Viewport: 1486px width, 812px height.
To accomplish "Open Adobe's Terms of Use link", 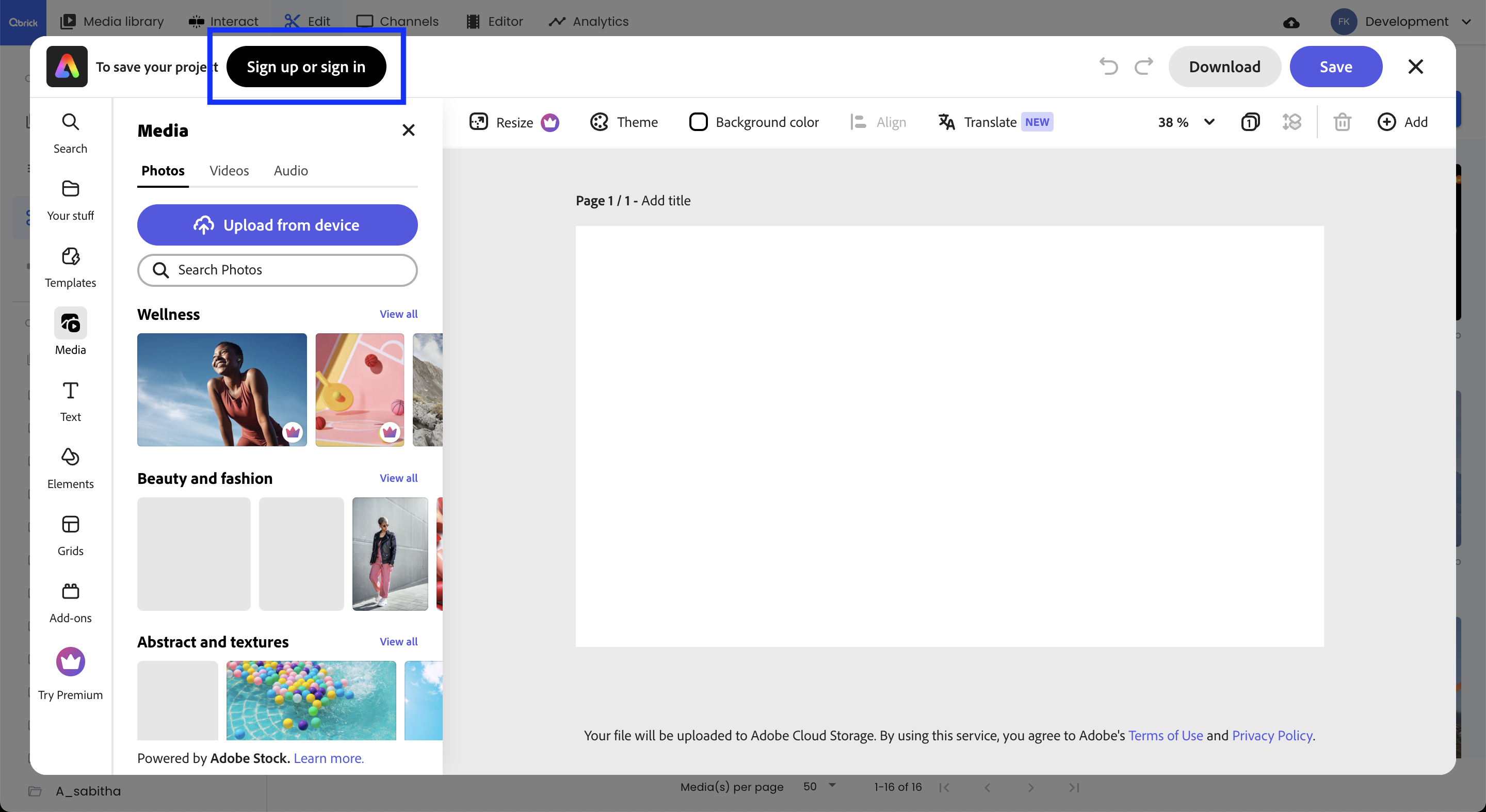I will pos(1165,735).
